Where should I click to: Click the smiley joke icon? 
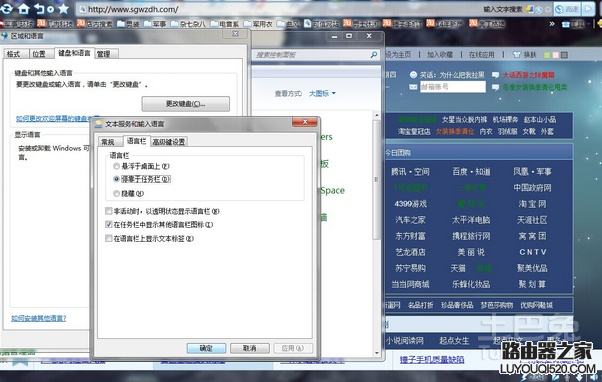tap(413, 74)
